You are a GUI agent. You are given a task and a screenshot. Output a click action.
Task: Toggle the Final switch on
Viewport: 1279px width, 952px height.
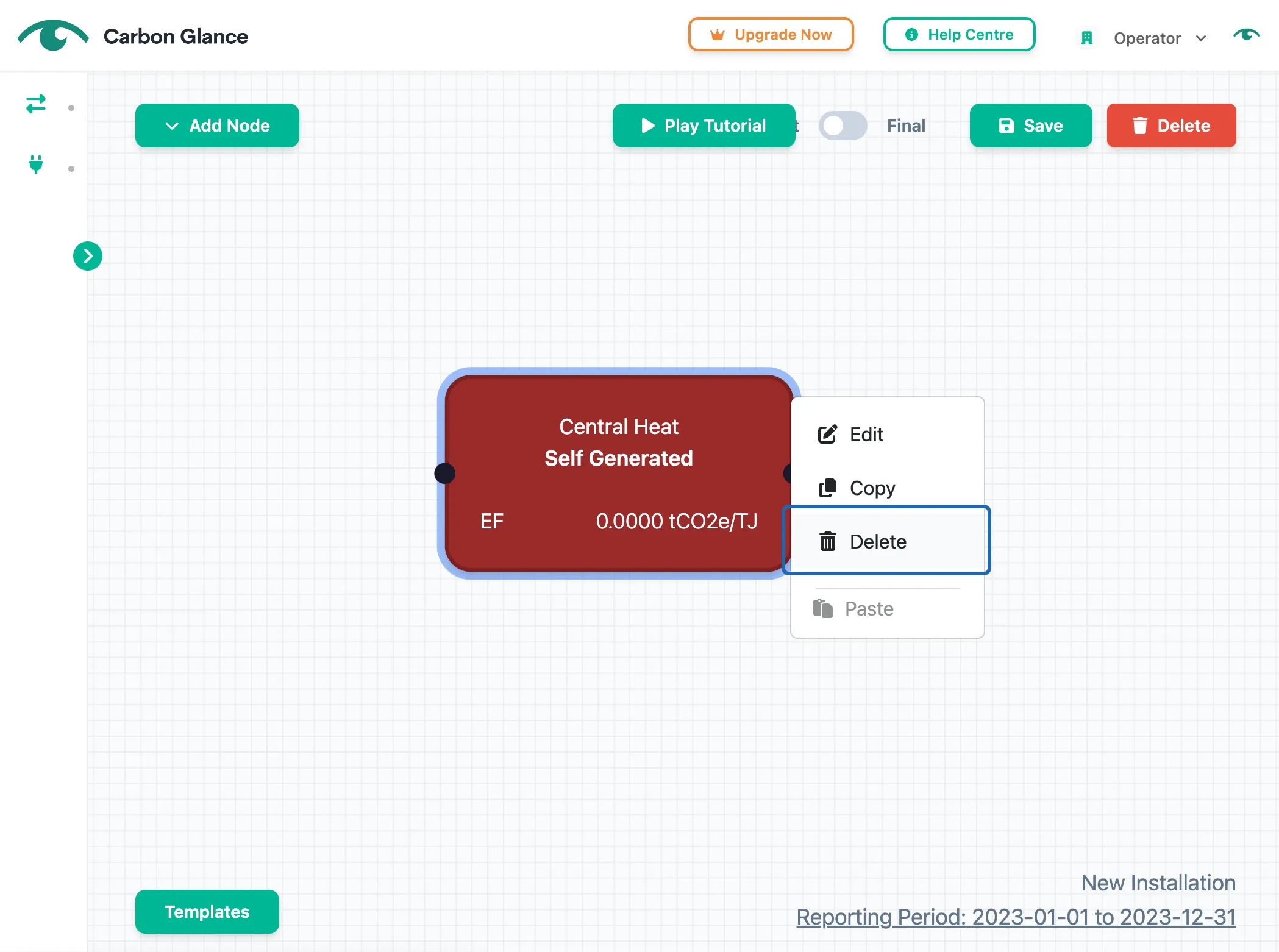tap(843, 126)
